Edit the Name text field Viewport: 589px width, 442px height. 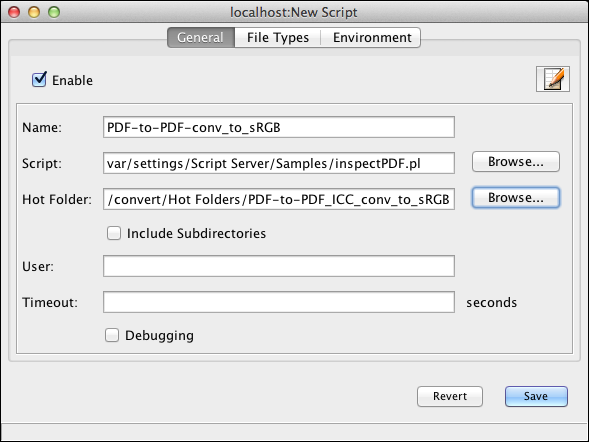pyautogui.click(x=279, y=127)
